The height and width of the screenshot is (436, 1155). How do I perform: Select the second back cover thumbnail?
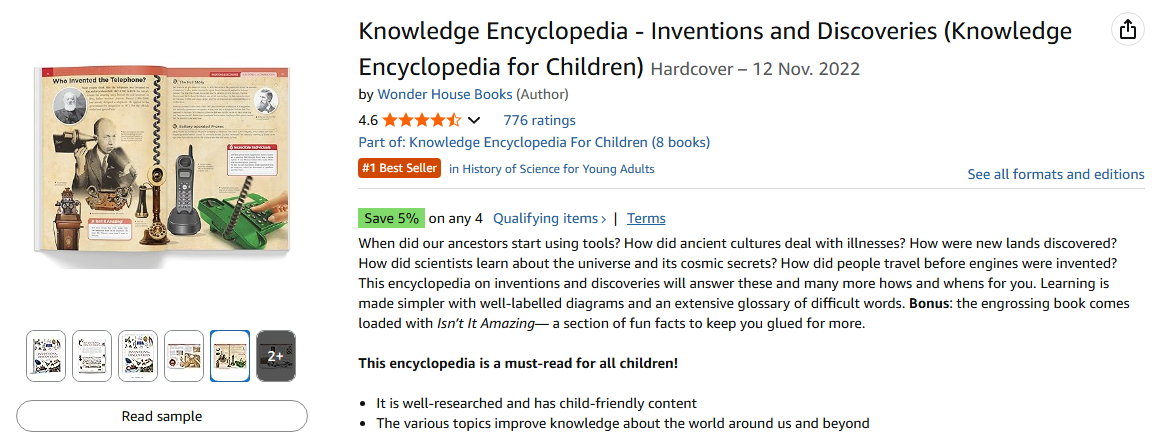point(92,355)
